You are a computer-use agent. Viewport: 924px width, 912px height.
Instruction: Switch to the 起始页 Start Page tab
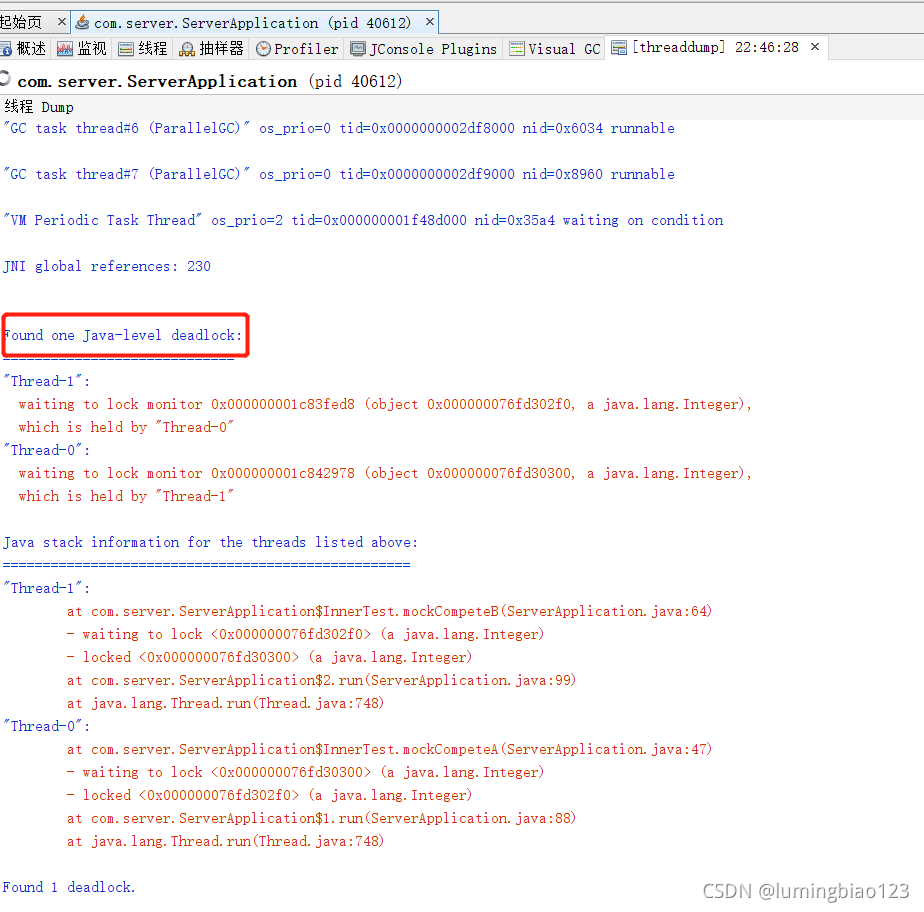20,20
